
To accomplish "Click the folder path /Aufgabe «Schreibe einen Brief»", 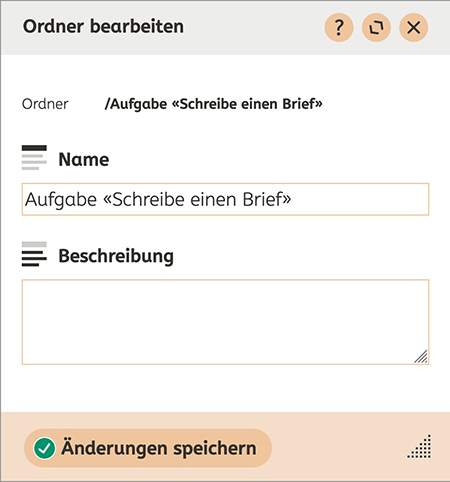I will (213, 104).
